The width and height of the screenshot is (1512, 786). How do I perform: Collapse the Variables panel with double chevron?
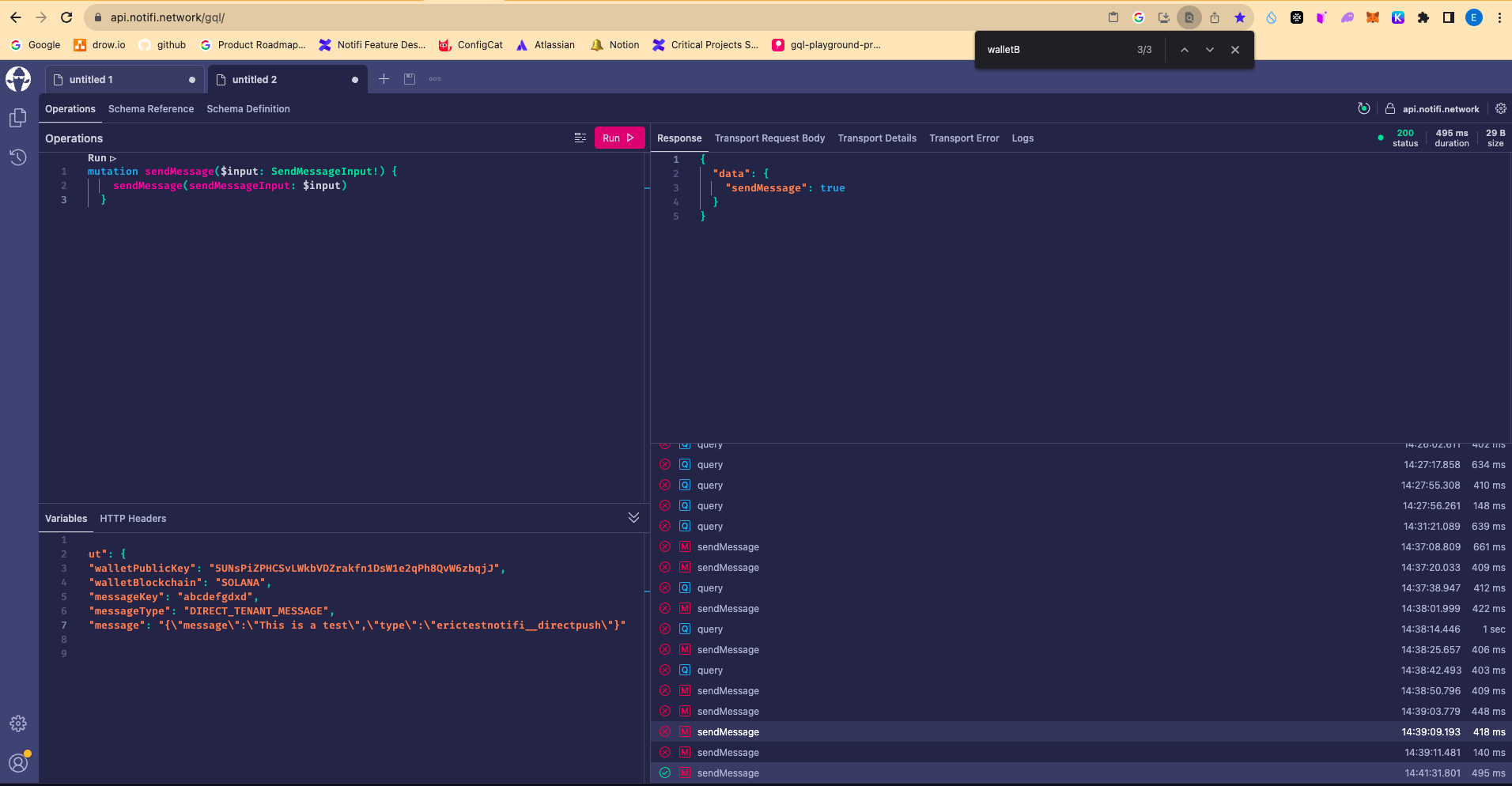coord(633,517)
